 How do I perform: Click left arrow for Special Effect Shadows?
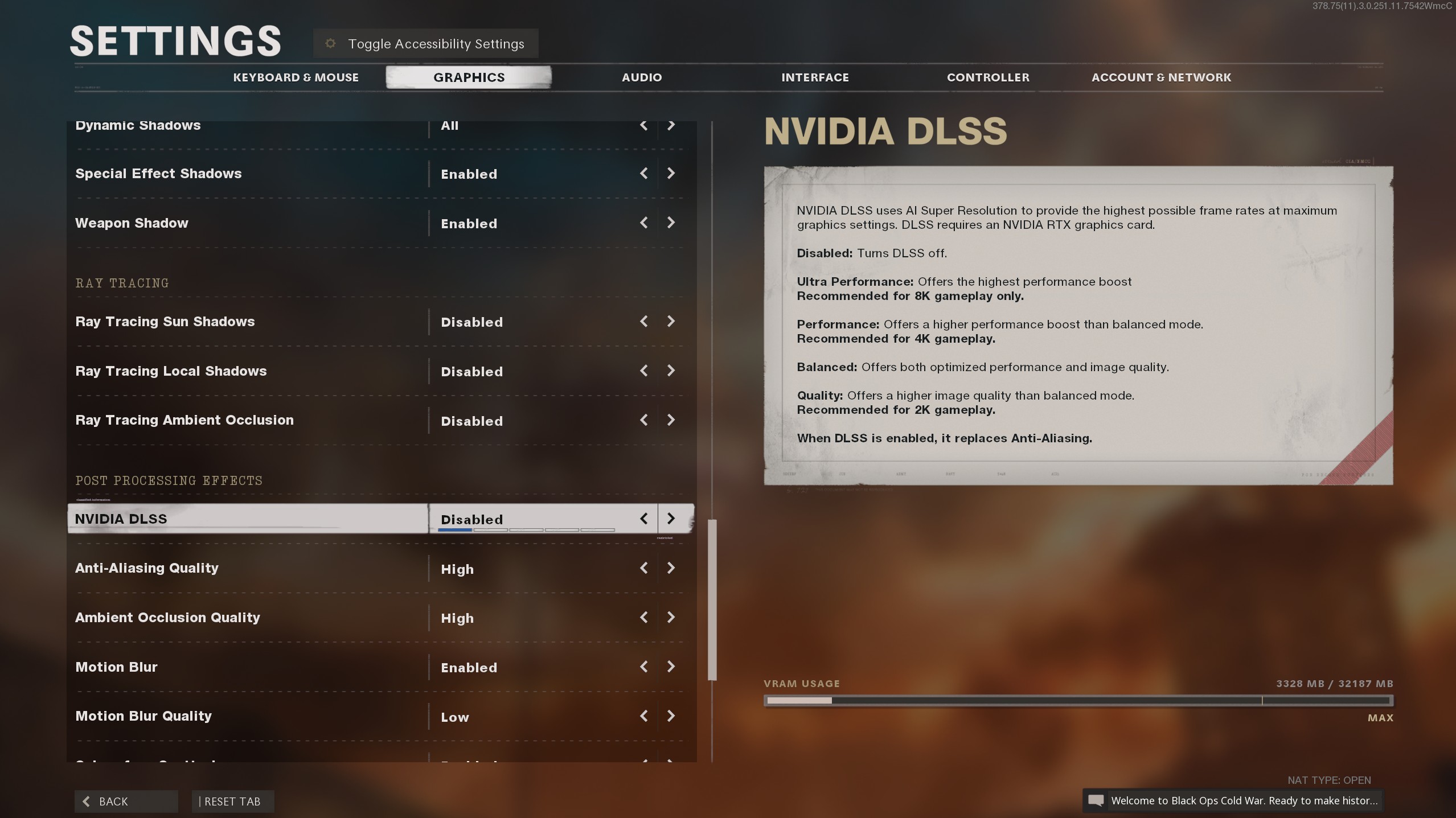pos(643,173)
